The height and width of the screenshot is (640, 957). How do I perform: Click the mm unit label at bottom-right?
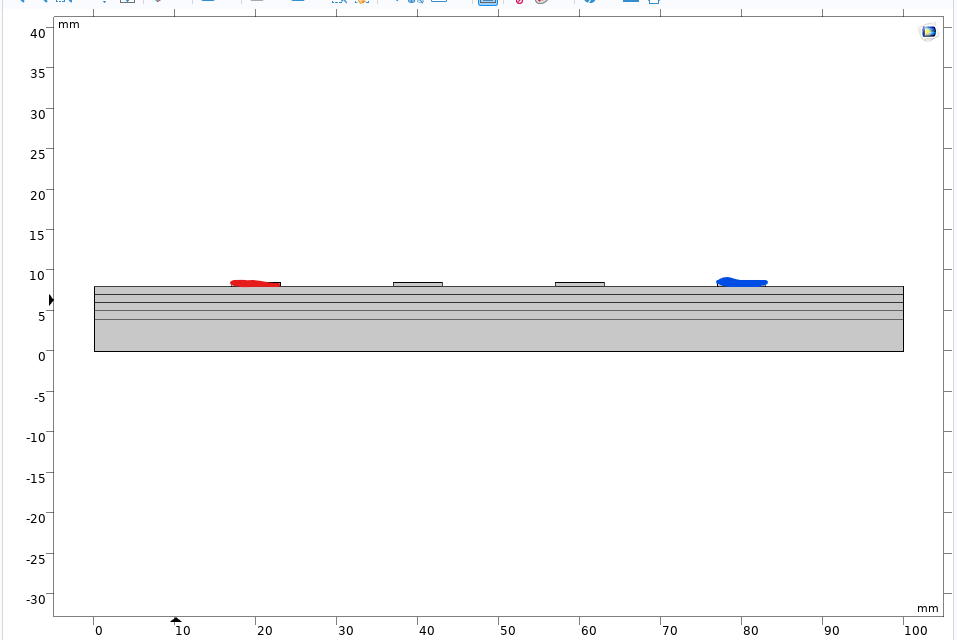click(927, 608)
